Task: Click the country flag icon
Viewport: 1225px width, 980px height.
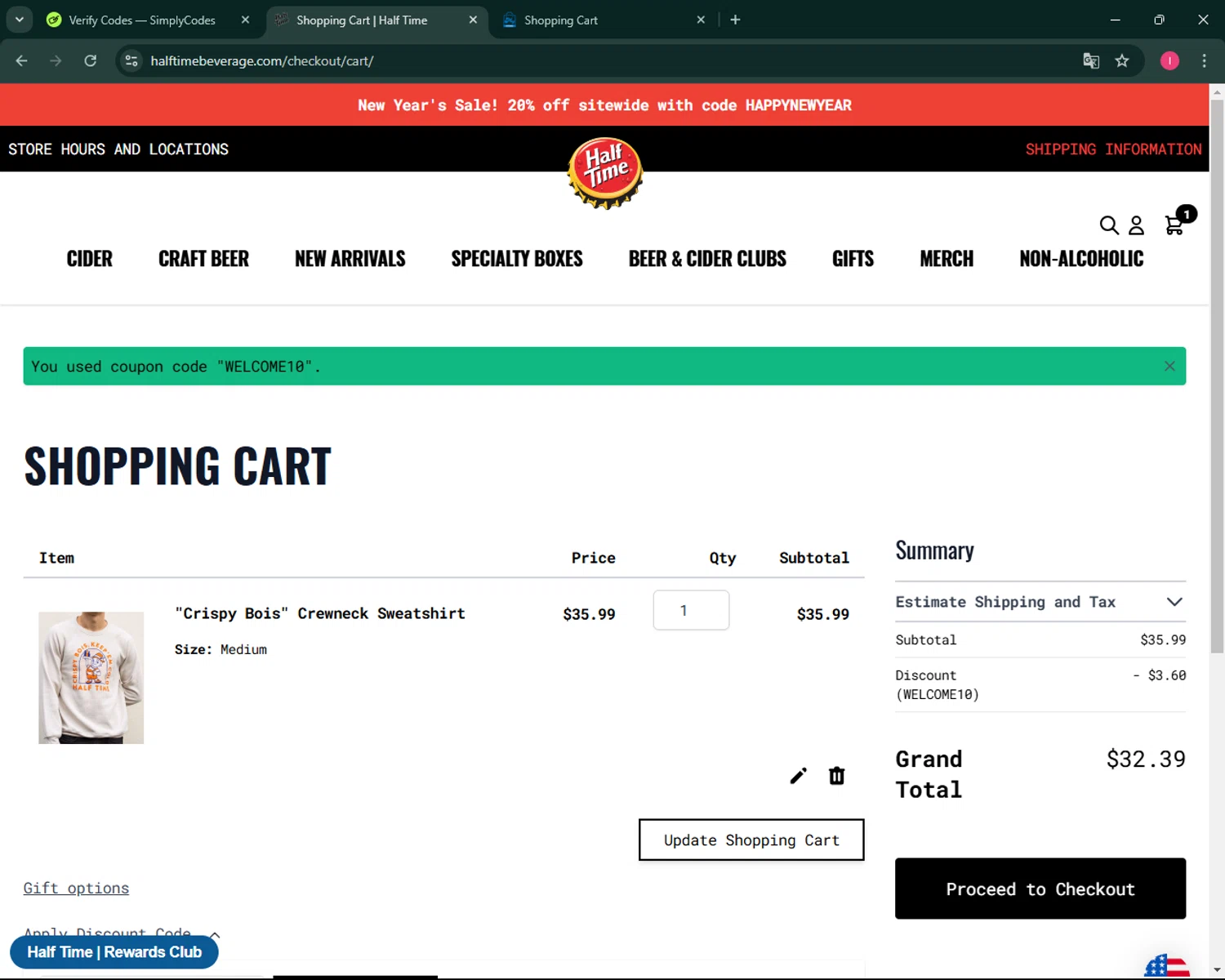Action: [1167, 966]
